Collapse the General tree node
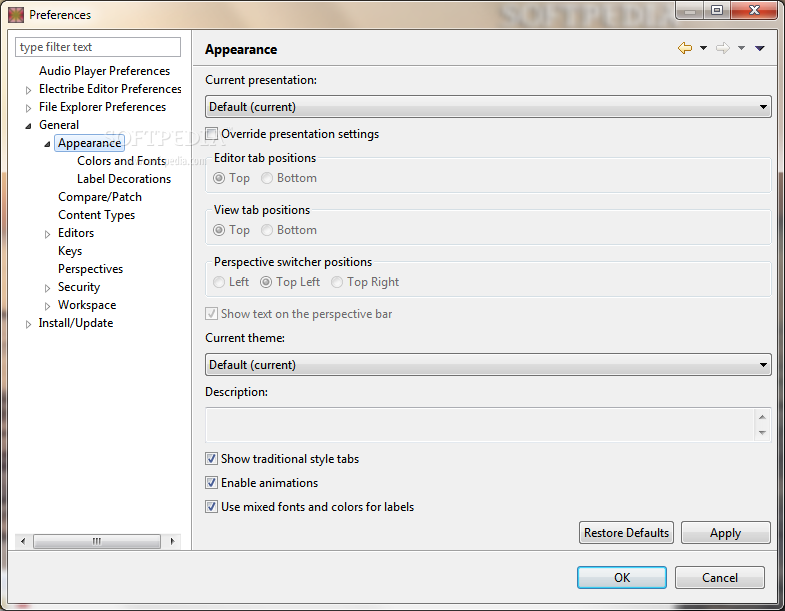785x611 pixels. 29,126
